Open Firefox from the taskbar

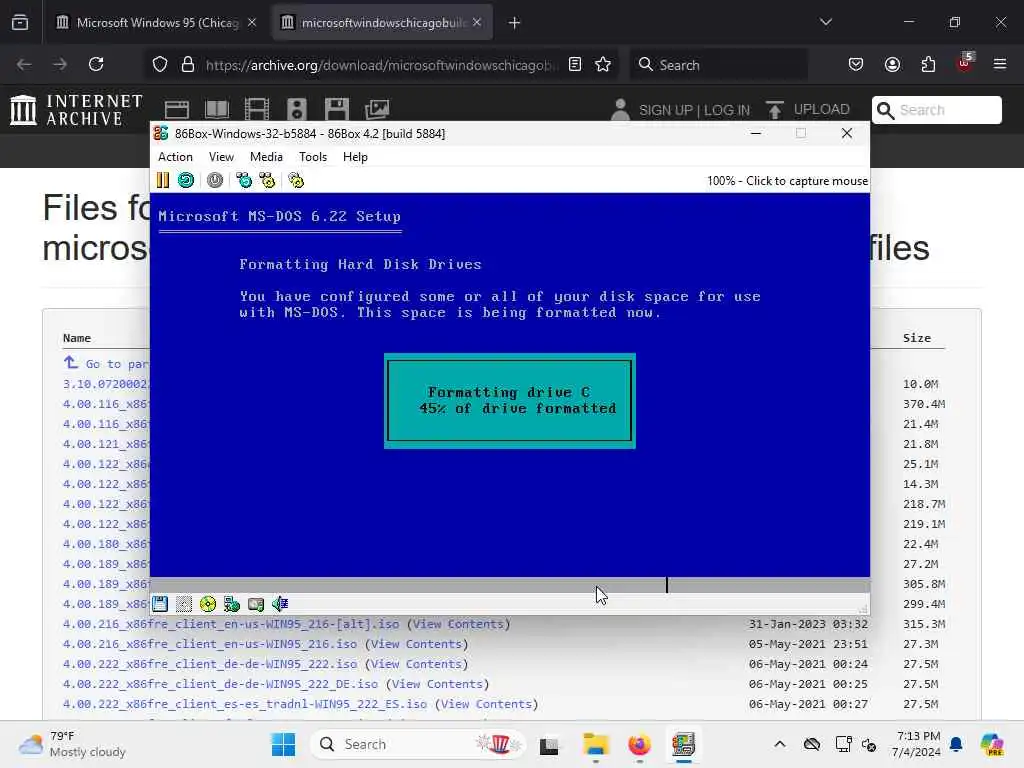[x=639, y=744]
